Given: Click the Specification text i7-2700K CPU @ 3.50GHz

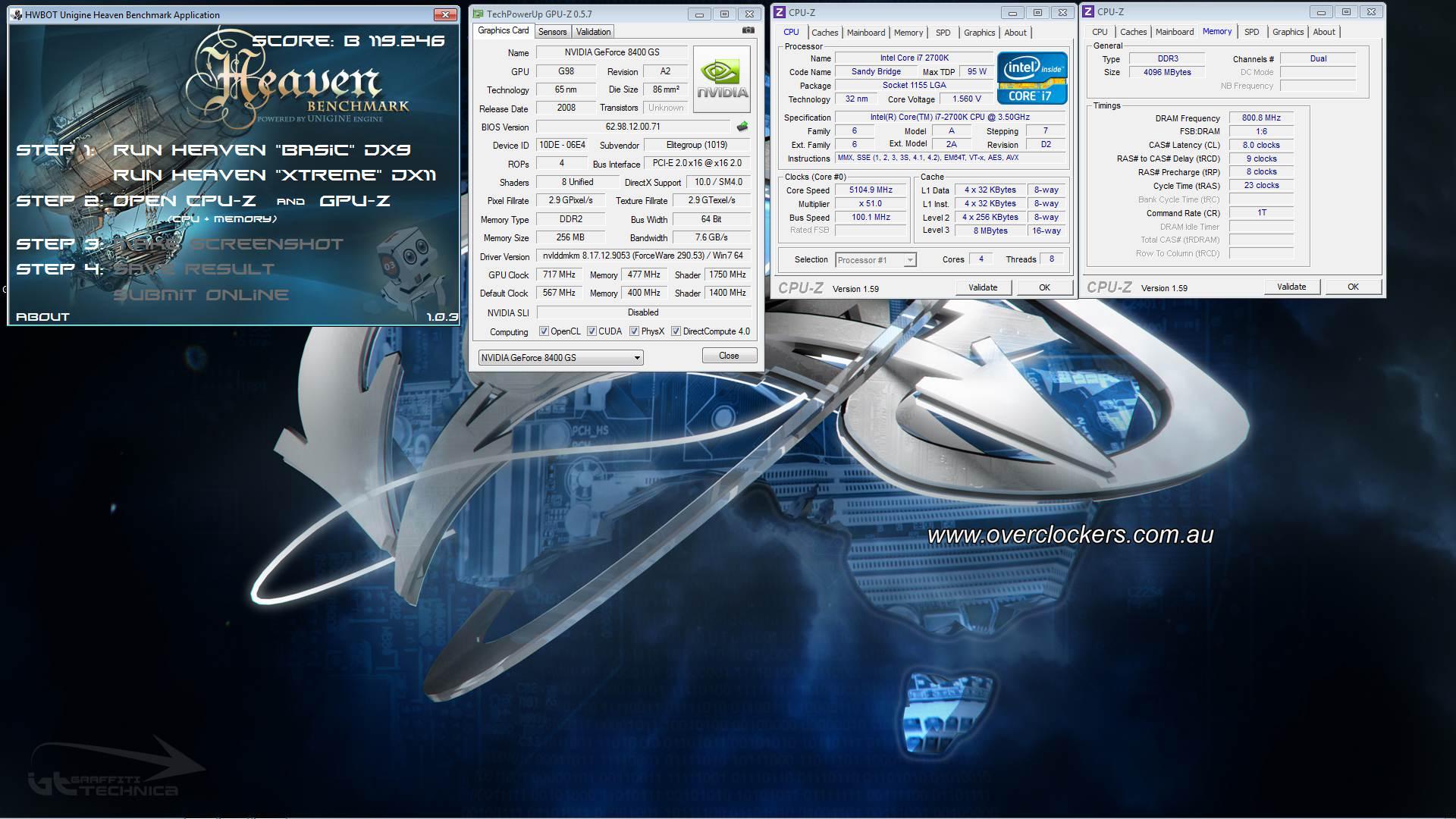Looking at the screenshot, I should pos(949,118).
